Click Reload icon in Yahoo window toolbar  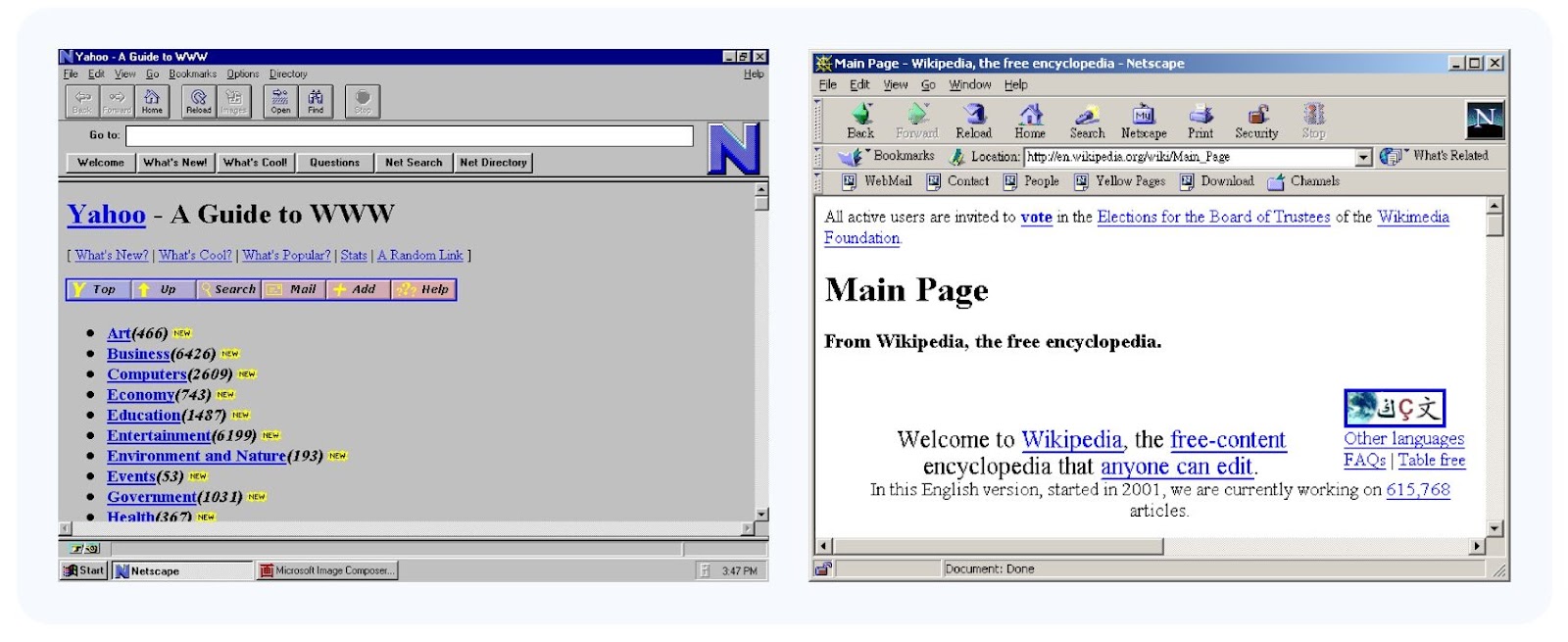[199, 100]
